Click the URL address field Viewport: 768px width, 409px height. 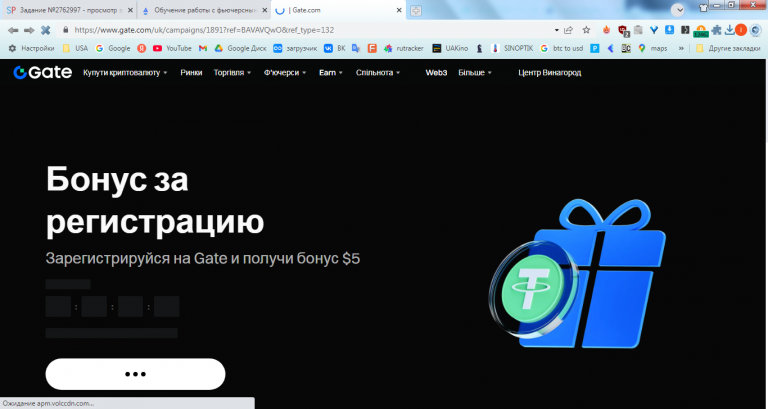point(313,30)
